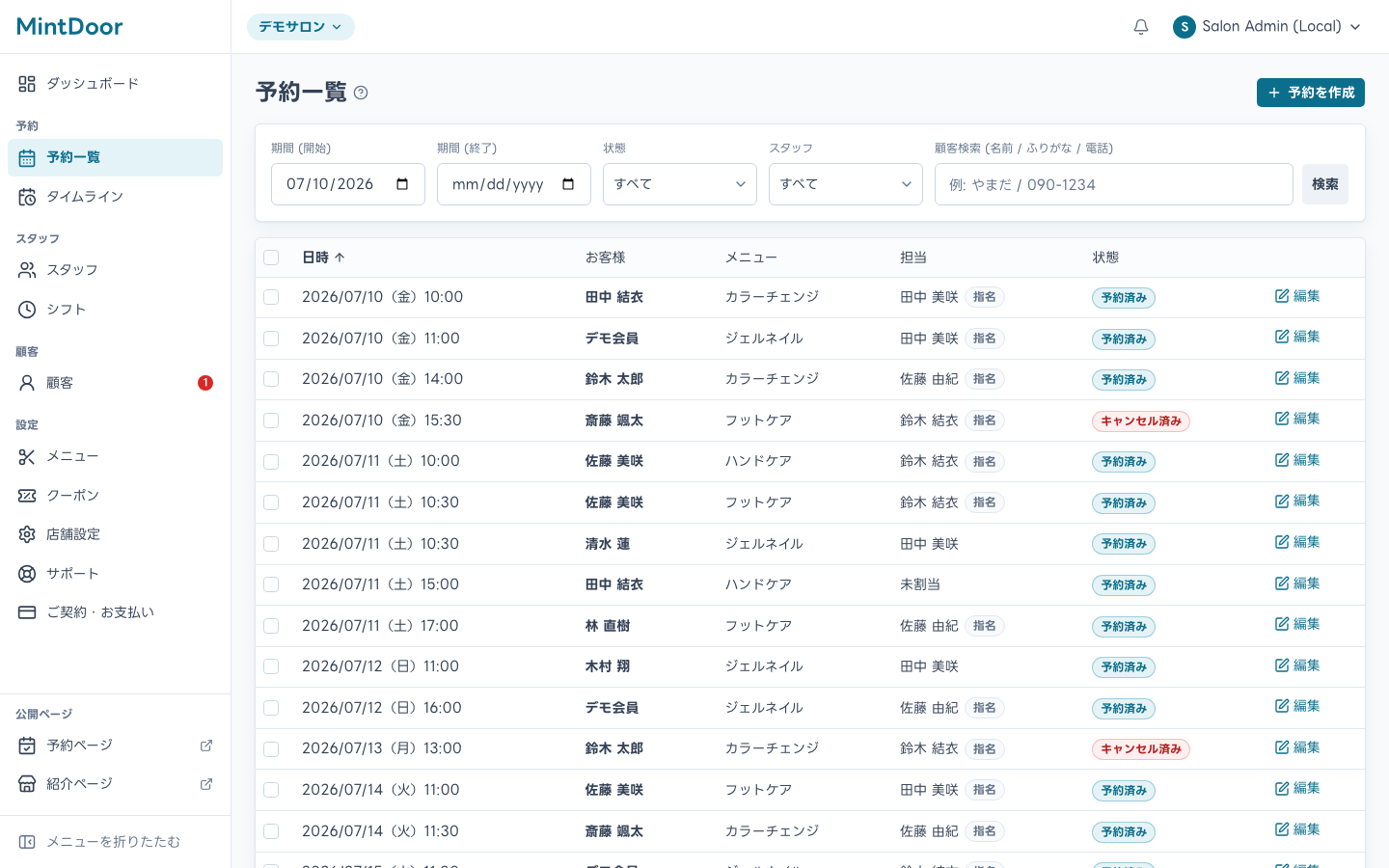Edit the 田中 結衣 10:00 カラーチェンジ reservation
This screenshot has height=868, width=1389.
(1297, 296)
